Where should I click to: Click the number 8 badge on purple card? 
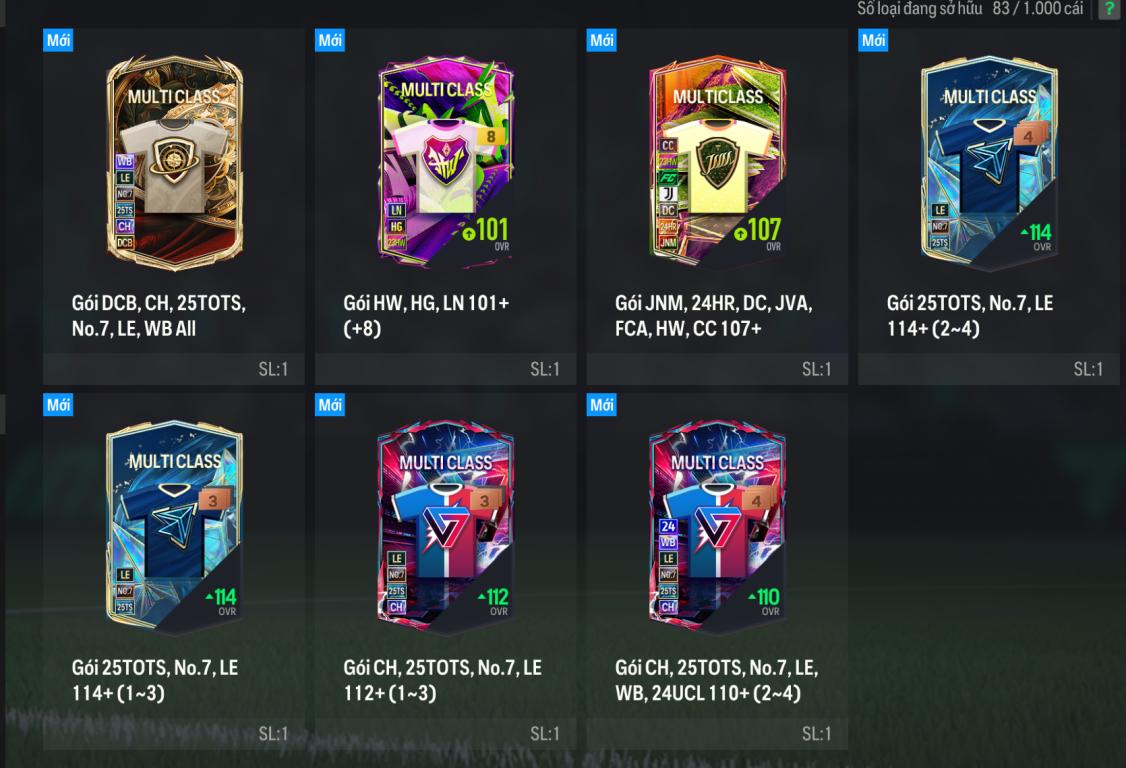pos(491,136)
